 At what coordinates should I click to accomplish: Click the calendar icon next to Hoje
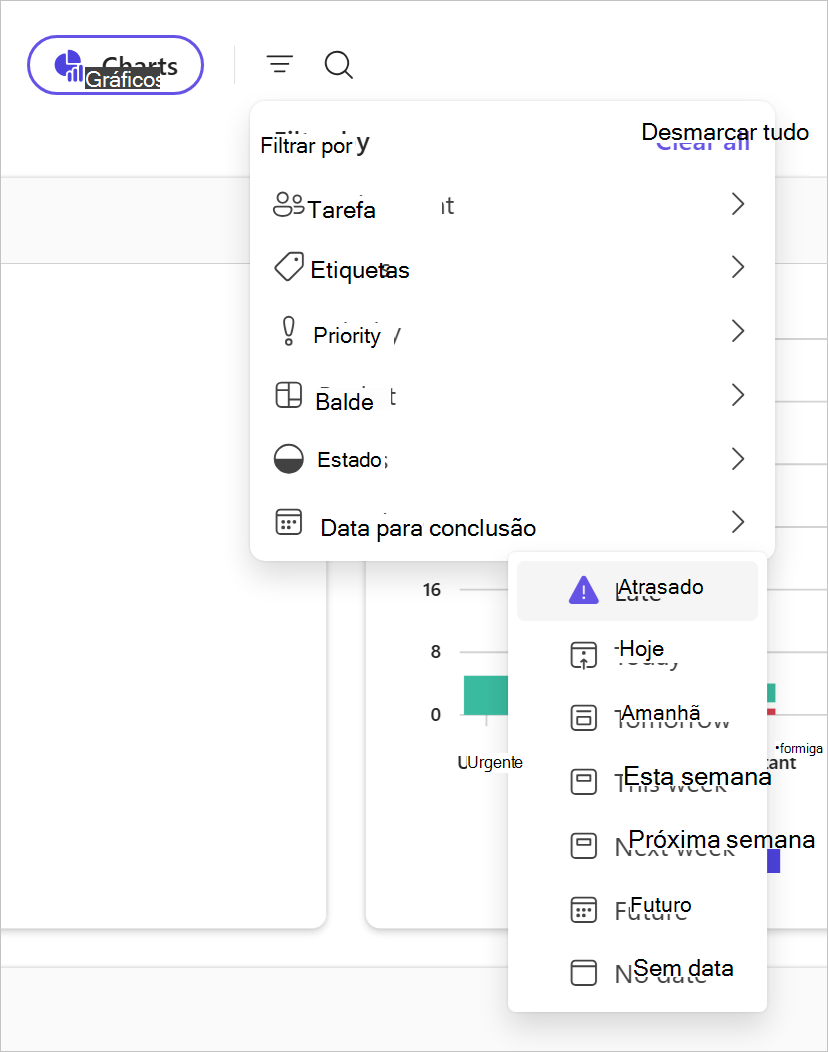pyautogui.click(x=583, y=655)
